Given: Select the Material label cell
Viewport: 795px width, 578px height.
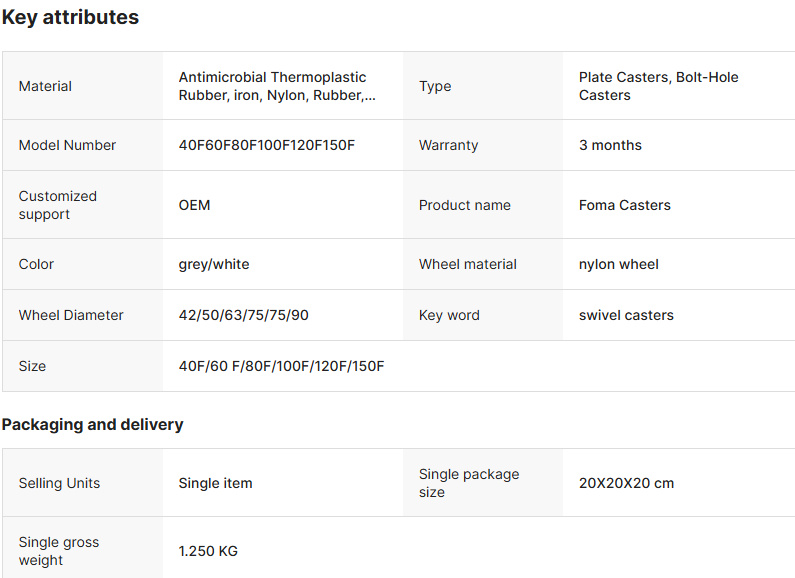Looking at the screenshot, I should point(83,86).
